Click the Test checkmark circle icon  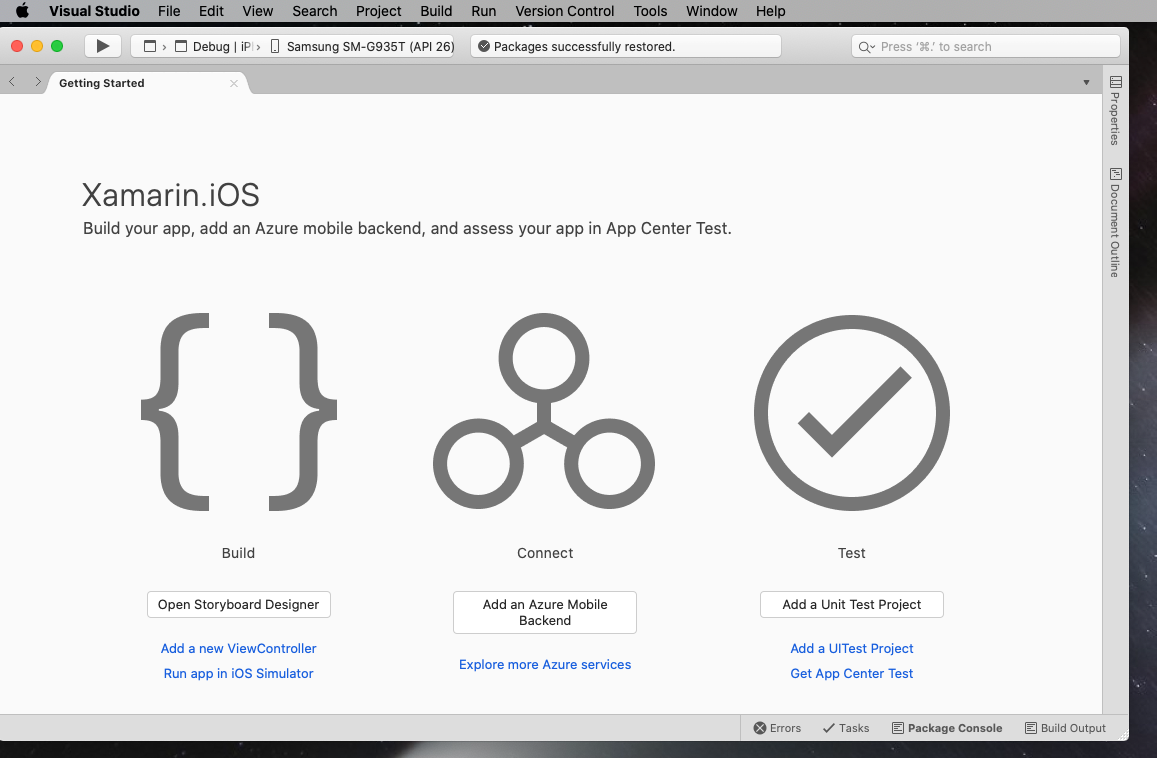(851, 413)
